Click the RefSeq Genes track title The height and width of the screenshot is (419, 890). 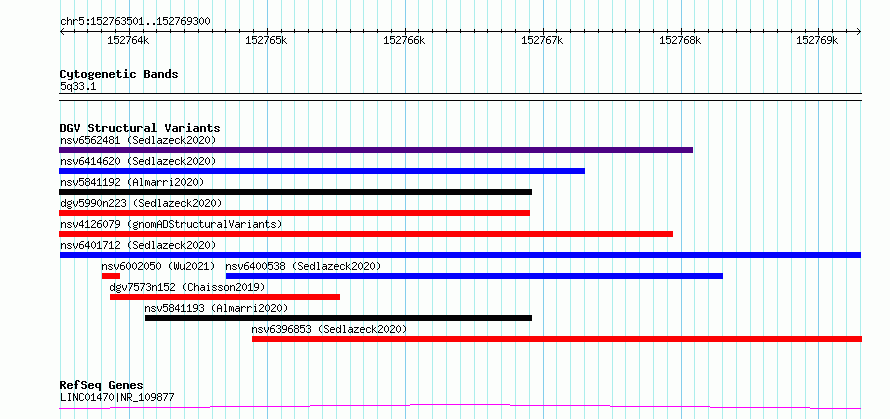click(101, 385)
